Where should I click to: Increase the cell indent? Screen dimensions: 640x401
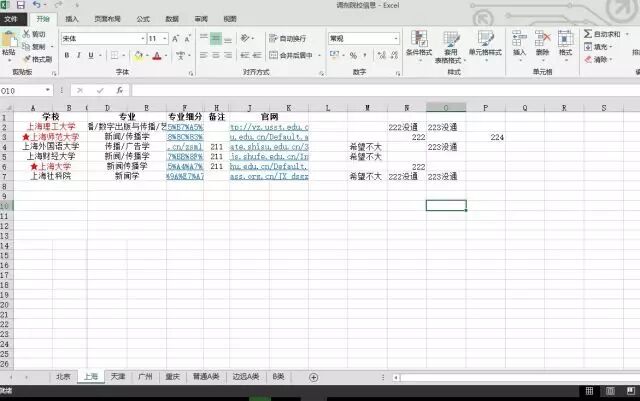[257, 55]
